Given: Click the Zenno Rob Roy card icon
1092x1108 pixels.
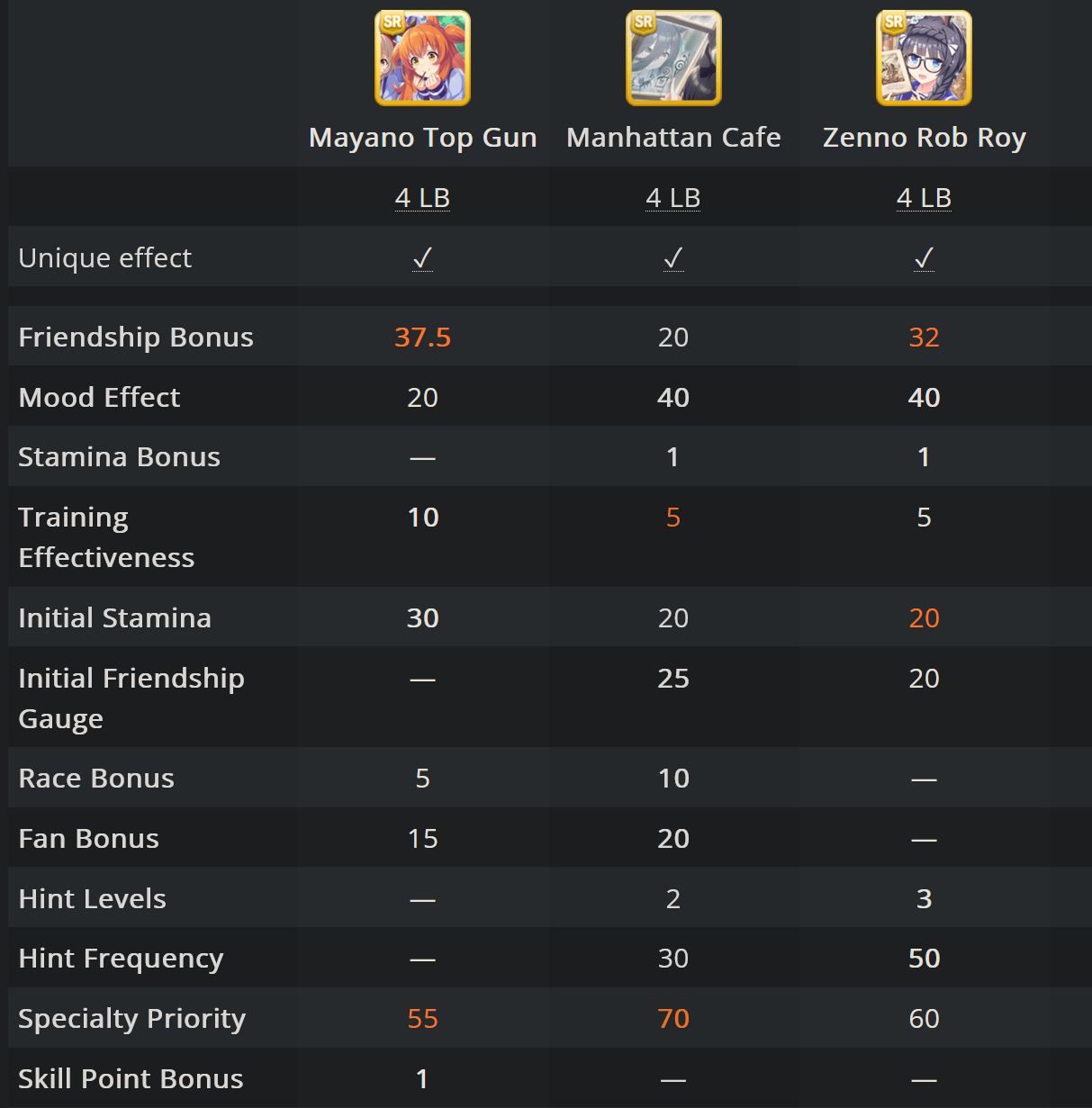Looking at the screenshot, I should coord(924,59).
